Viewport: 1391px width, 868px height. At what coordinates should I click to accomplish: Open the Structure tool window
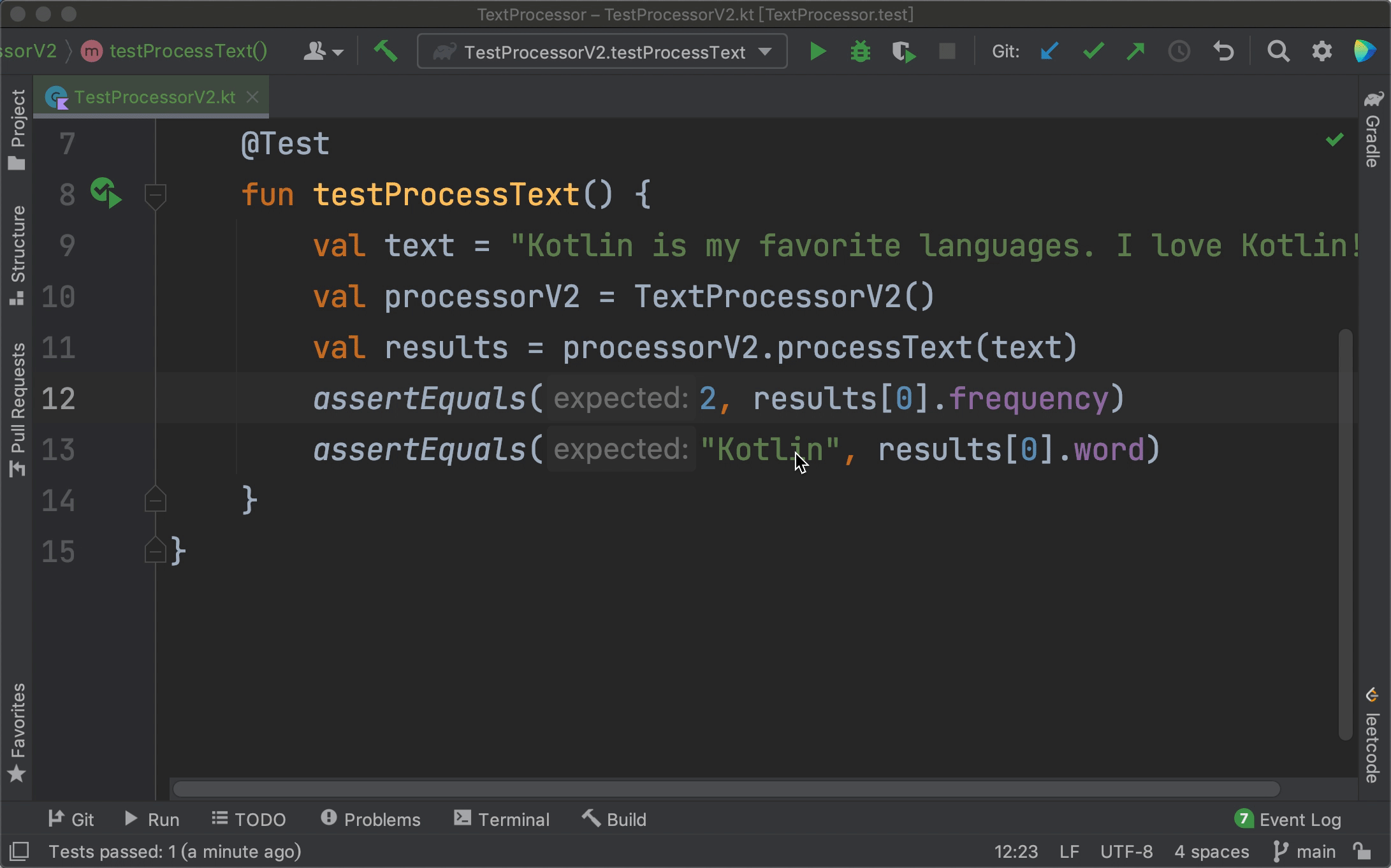(17, 255)
